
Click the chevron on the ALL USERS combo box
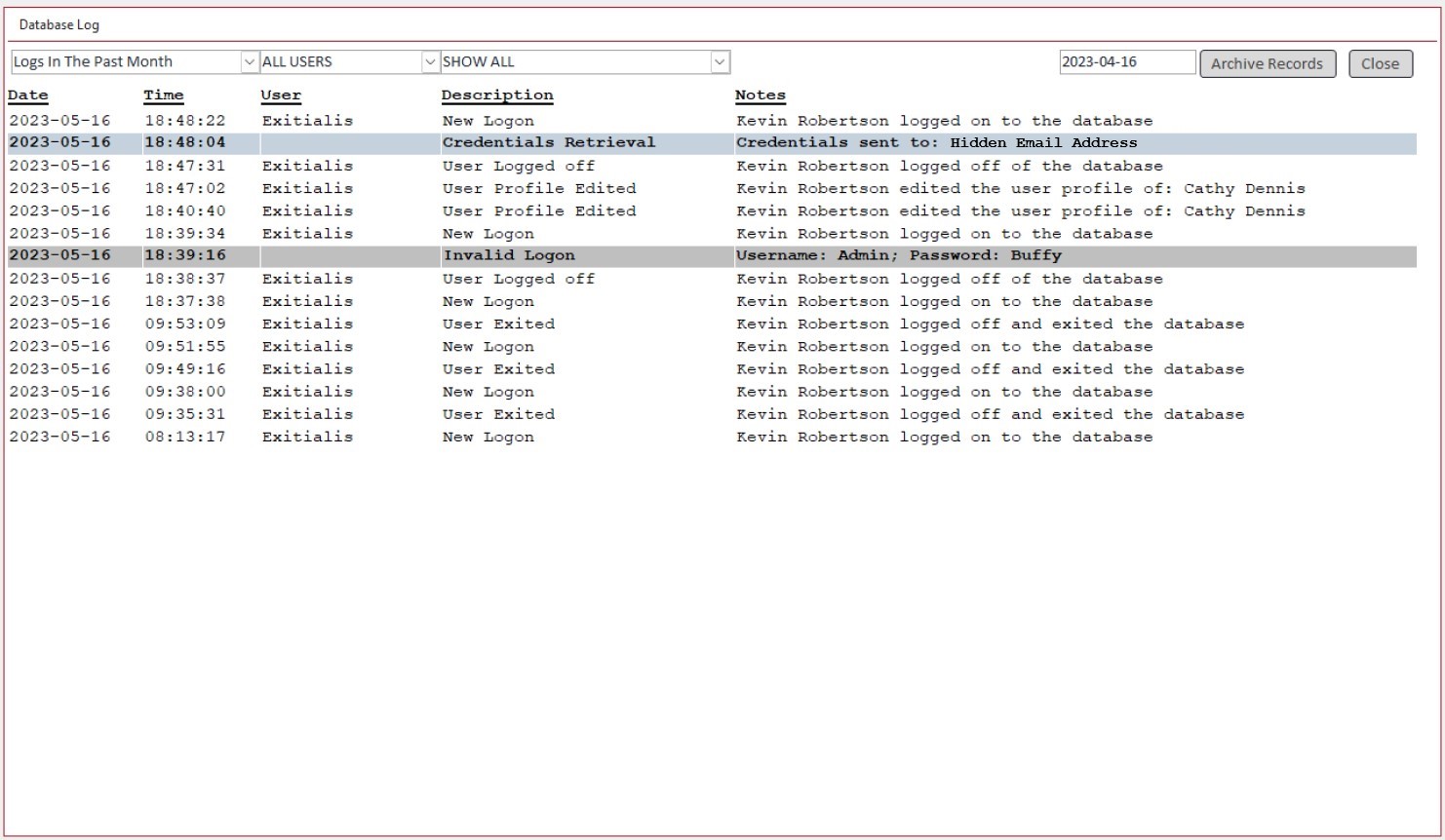[x=430, y=60]
